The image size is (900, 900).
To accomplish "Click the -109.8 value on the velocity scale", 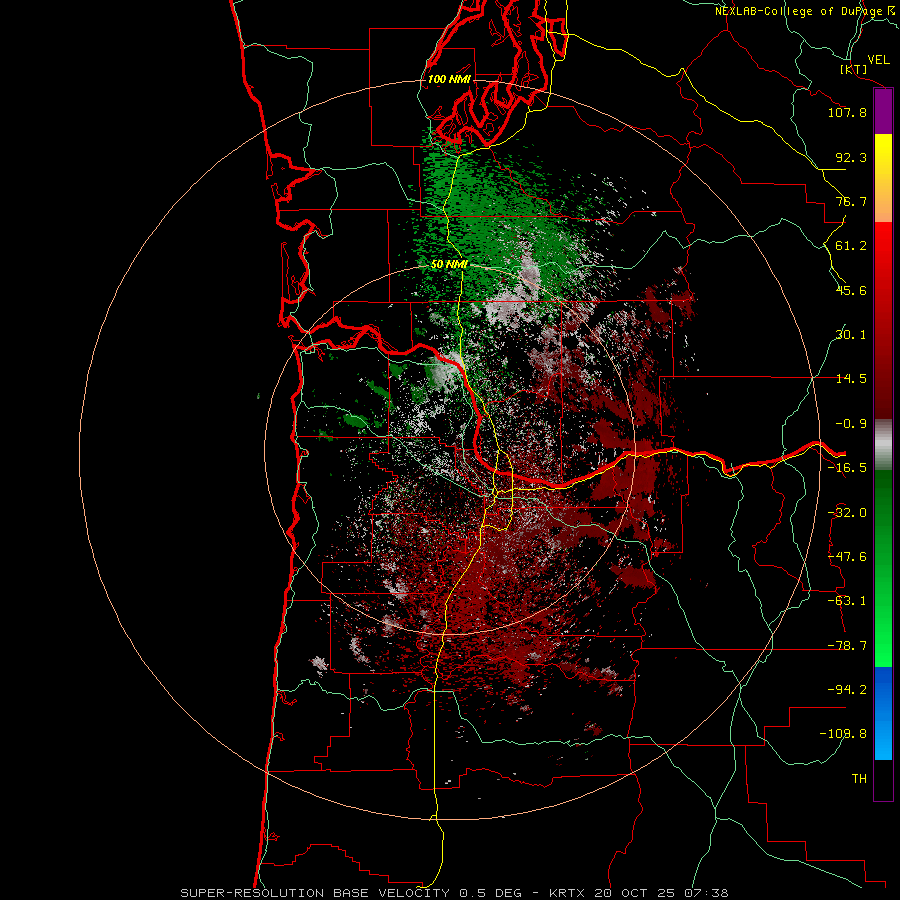I will 843,734.
